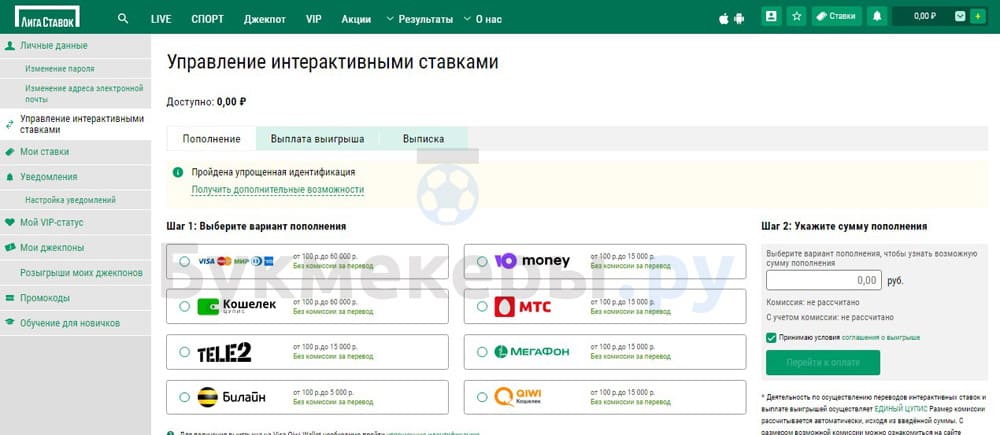Uncheck Принимаю условия соглашения checkbox
The image size is (1000, 435).
point(771,337)
